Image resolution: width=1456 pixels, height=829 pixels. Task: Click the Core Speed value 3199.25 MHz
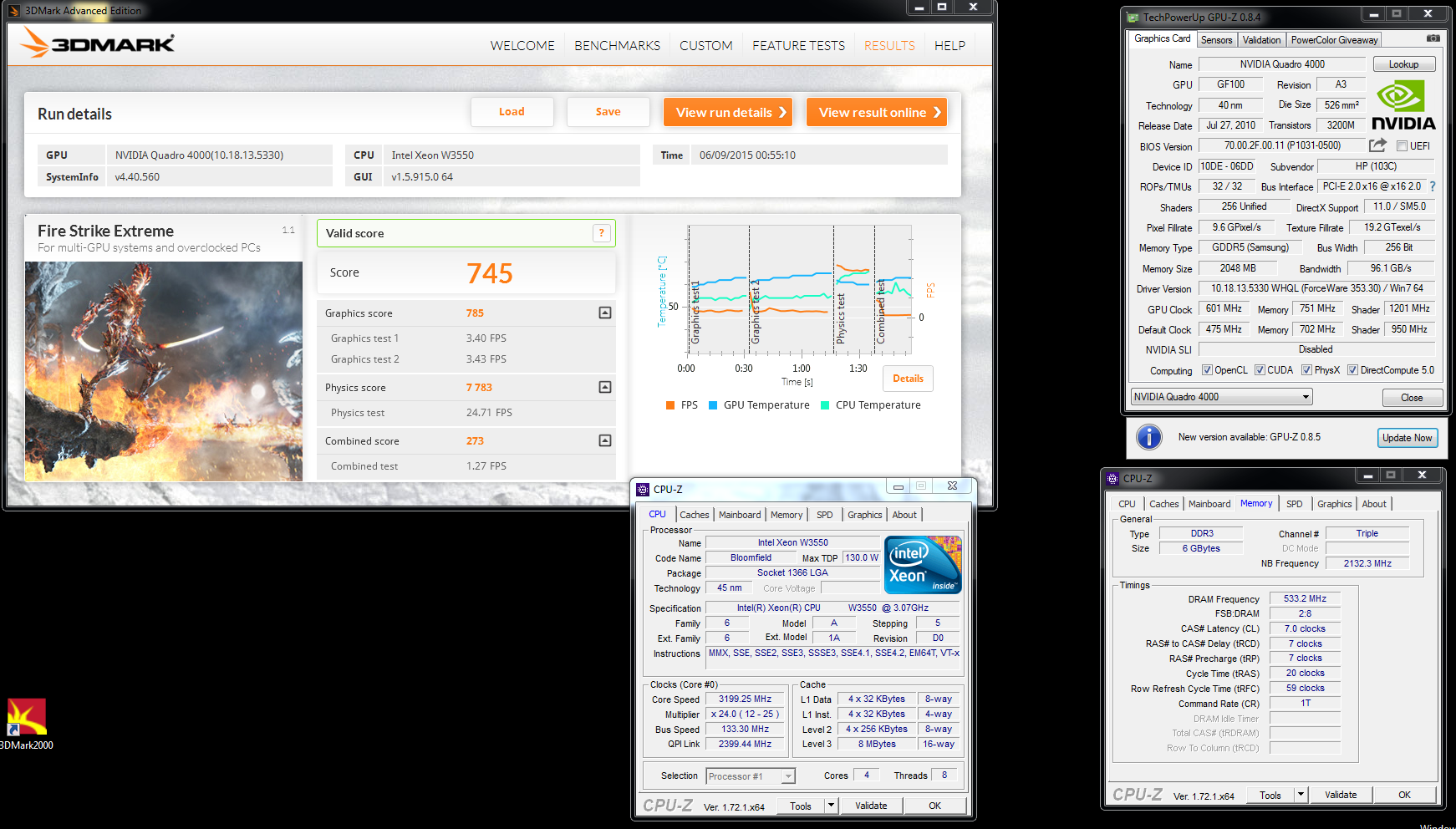click(745, 699)
